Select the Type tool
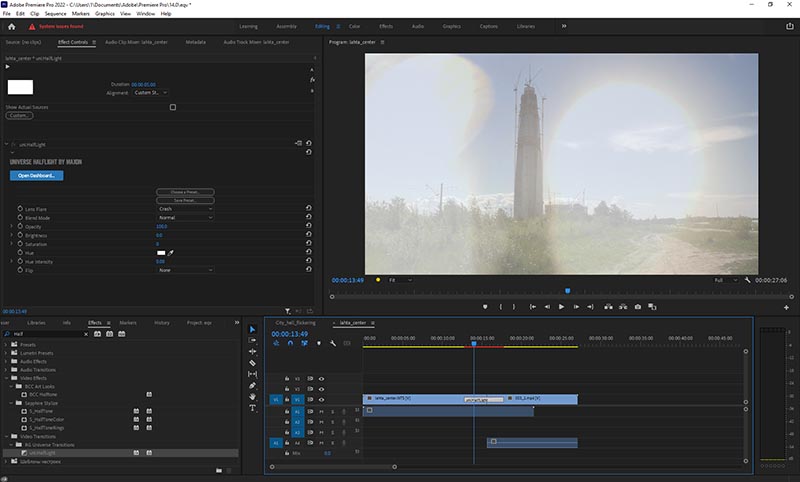The width and height of the screenshot is (800, 482). pos(252,408)
